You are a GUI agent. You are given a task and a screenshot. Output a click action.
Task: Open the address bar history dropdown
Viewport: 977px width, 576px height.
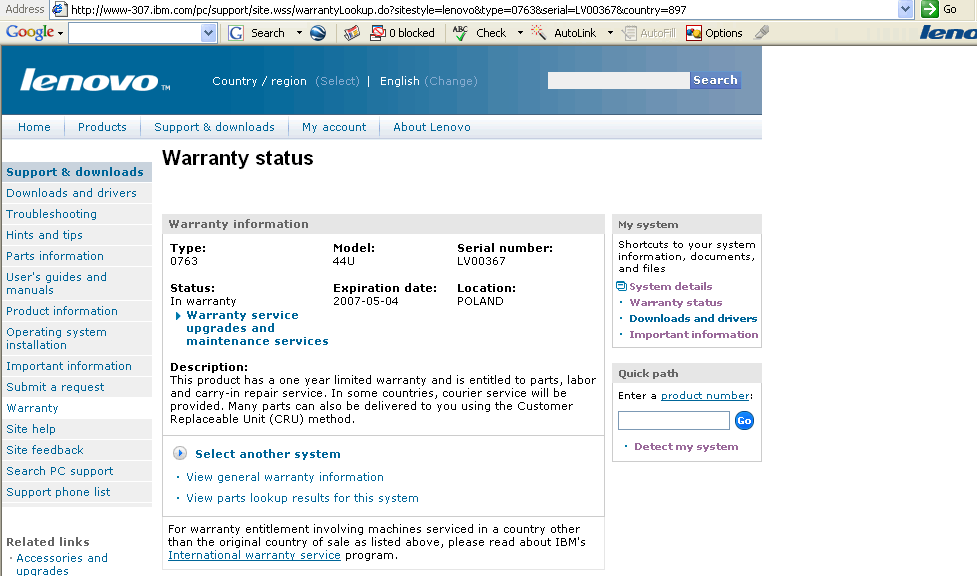click(x=905, y=9)
